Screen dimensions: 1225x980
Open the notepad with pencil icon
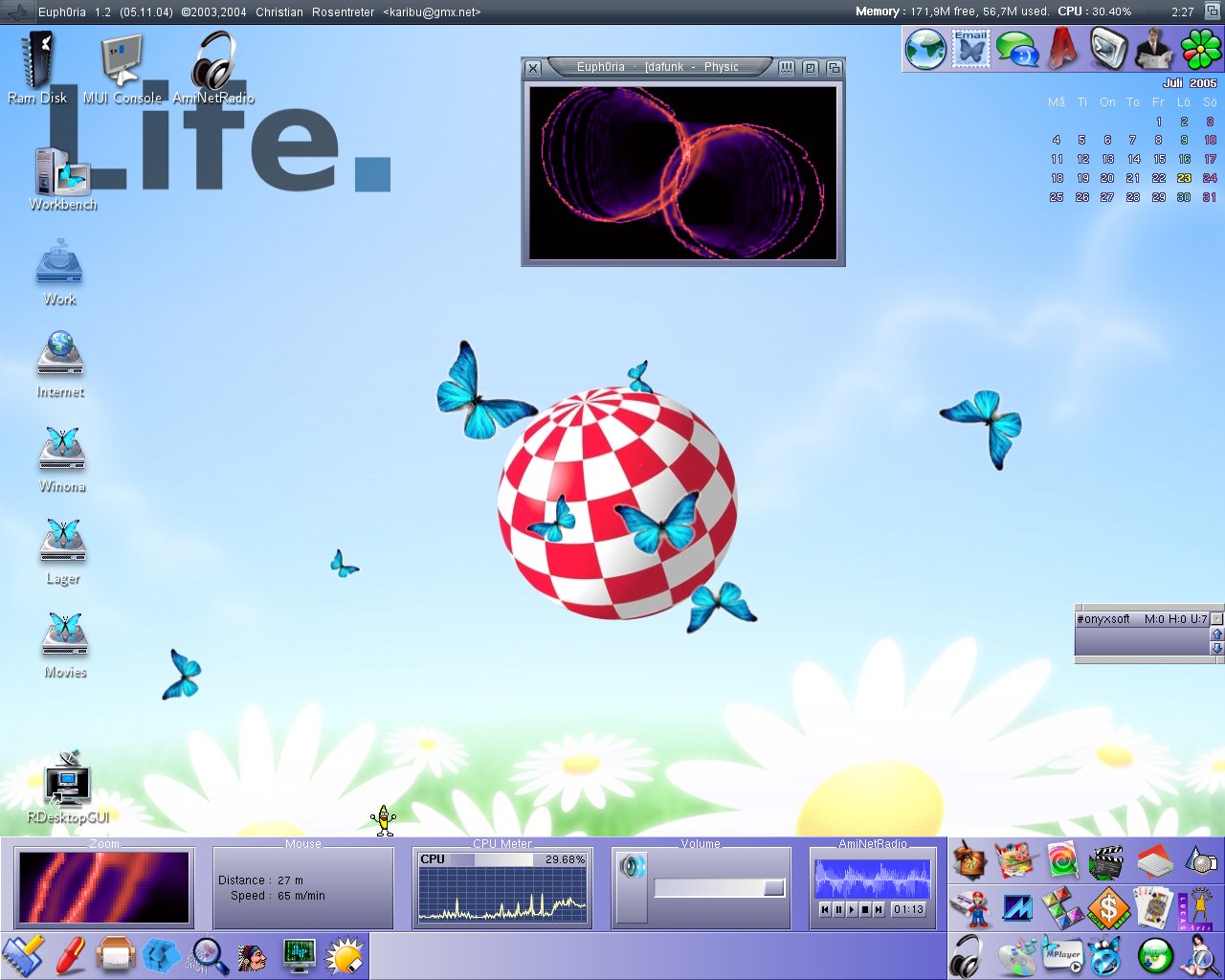23,955
